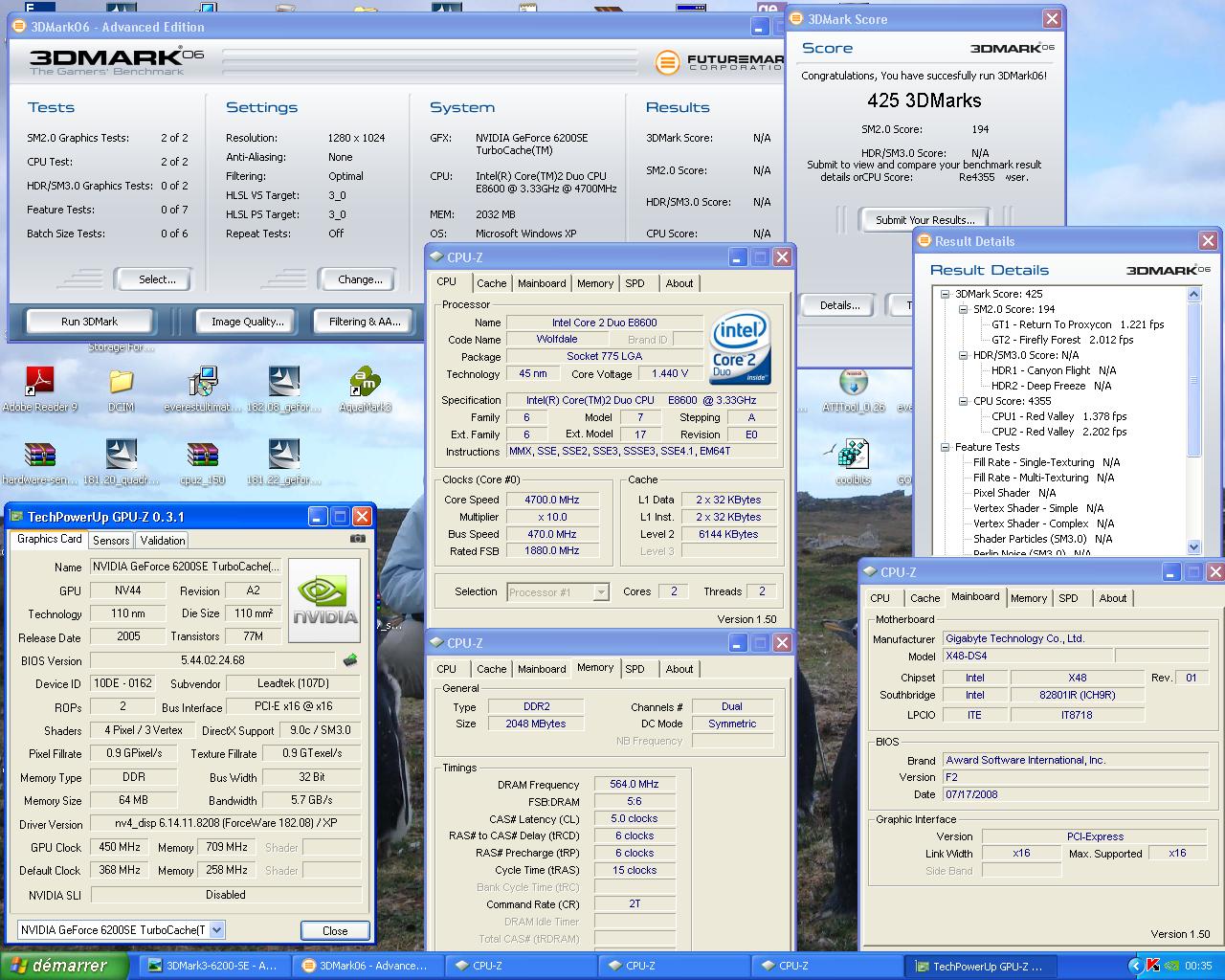Open the Graphics Card tab in GPU-Z
This screenshot has width=1225, height=980.
tap(50, 539)
